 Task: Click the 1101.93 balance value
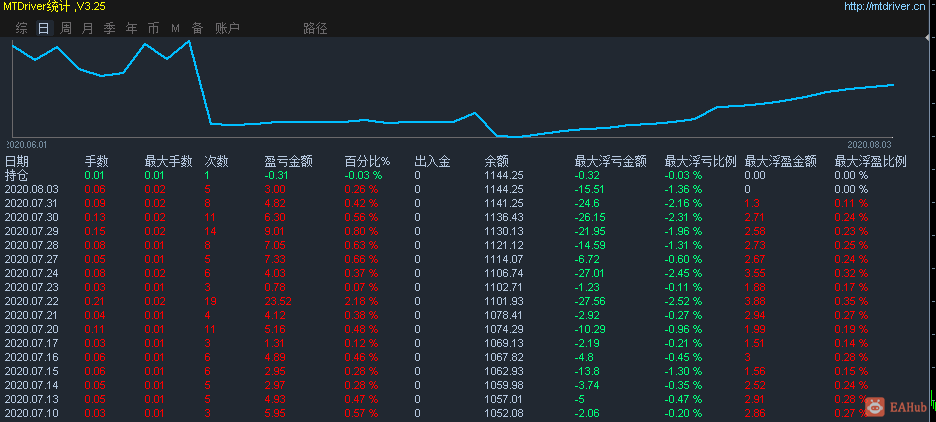tap(504, 301)
